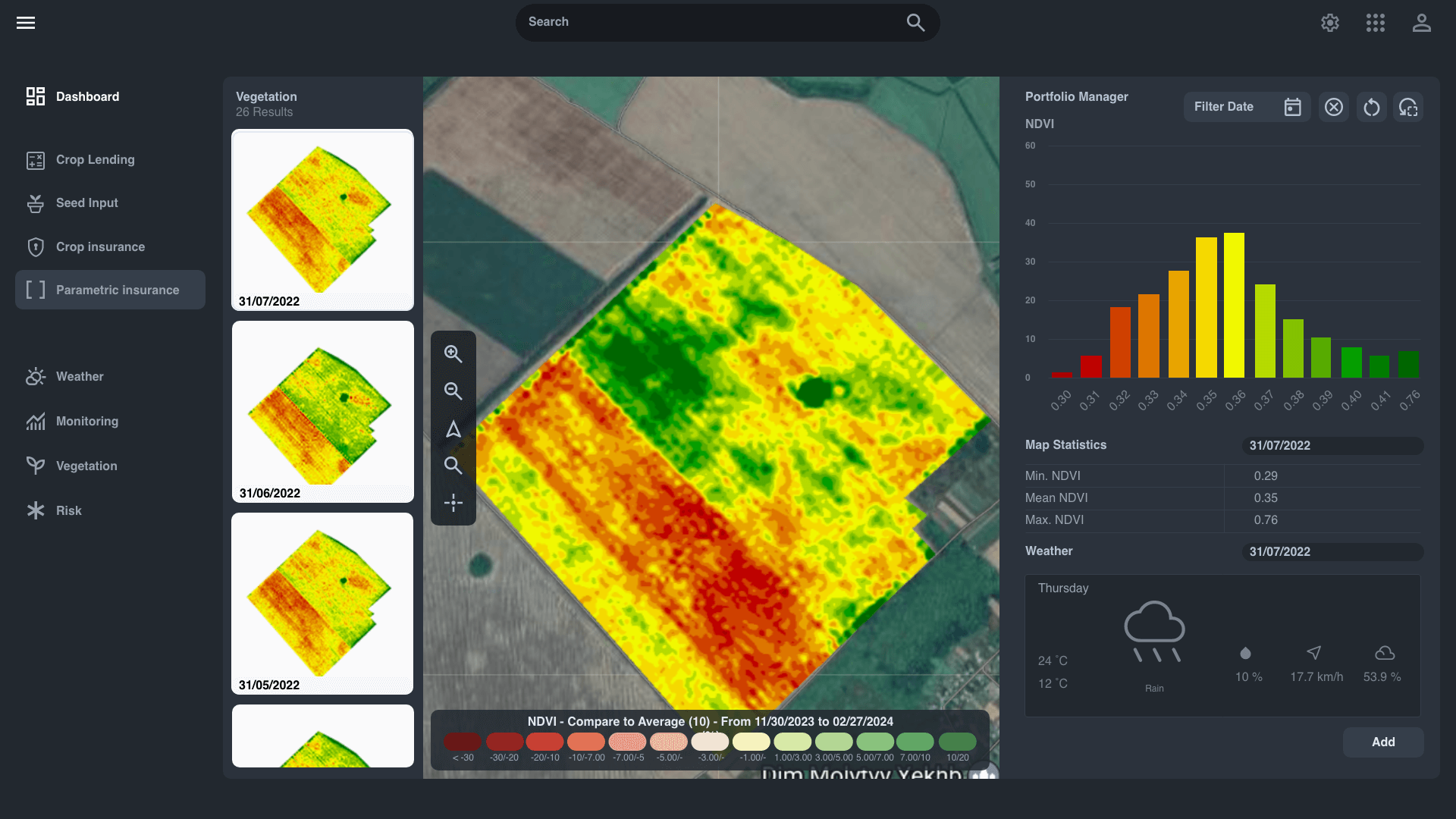Image resolution: width=1456 pixels, height=819 pixels.
Task: Open map search via magnifier icon
Action: coord(453,466)
